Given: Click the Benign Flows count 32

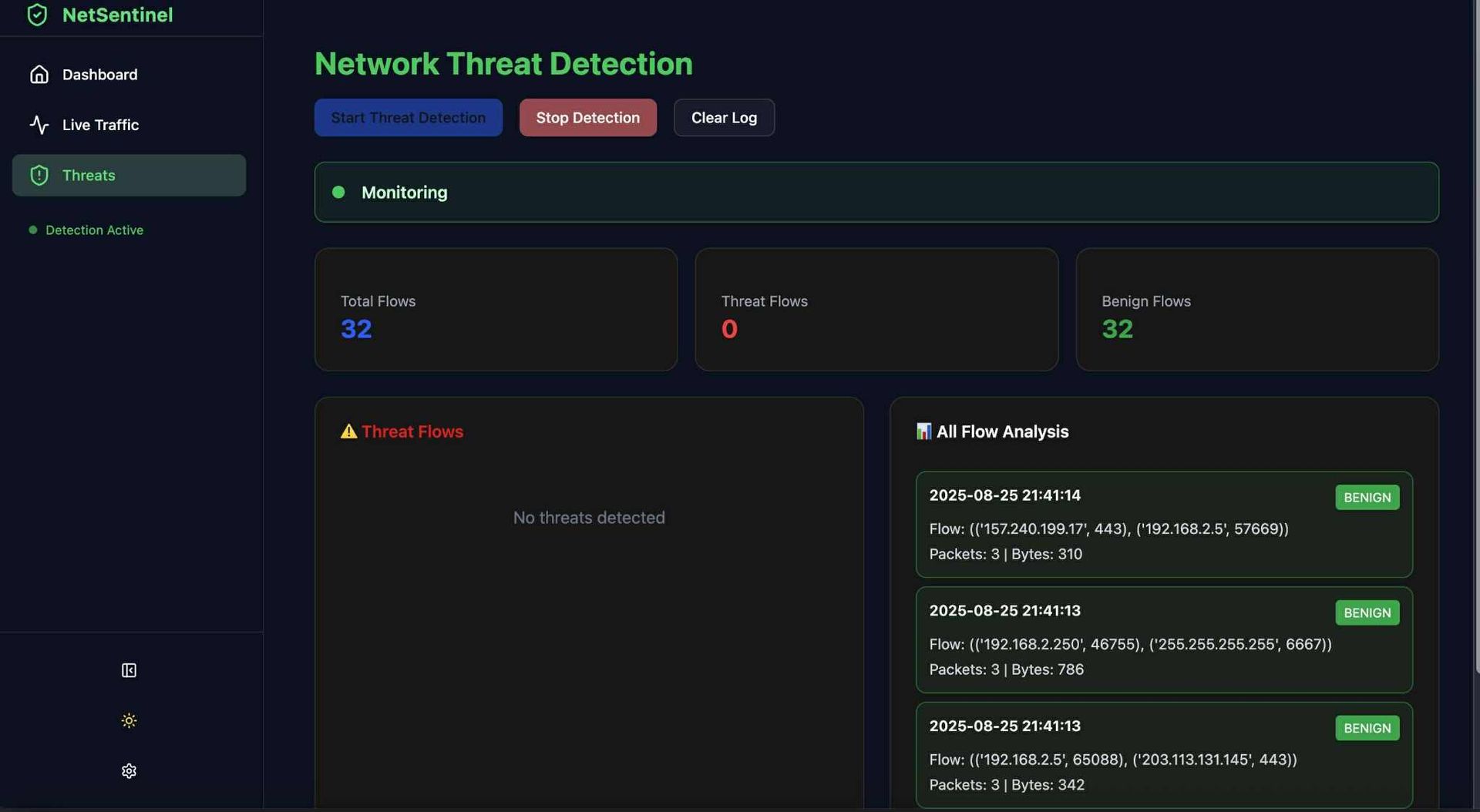Looking at the screenshot, I should click(1117, 329).
